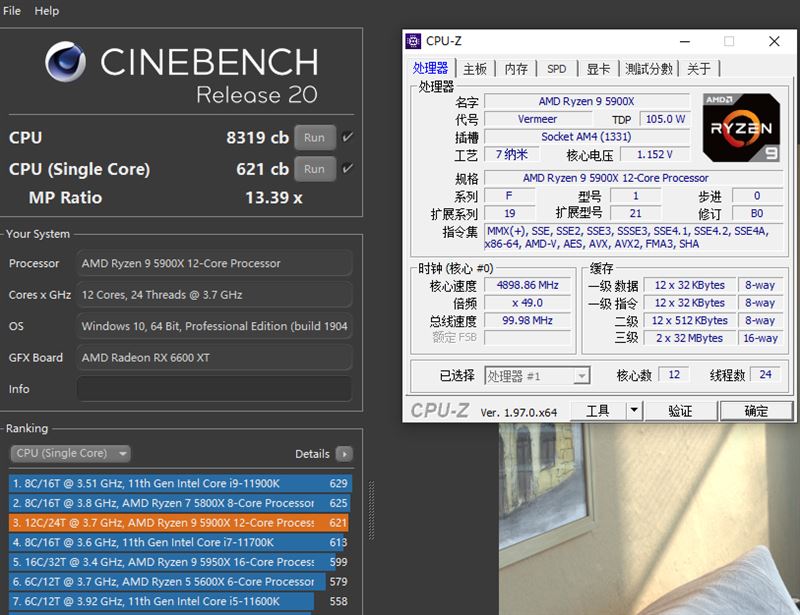This screenshot has width=800, height=615.
Task: Switch to the 主板 tab in CPU-Z
Action: (474, 68)
